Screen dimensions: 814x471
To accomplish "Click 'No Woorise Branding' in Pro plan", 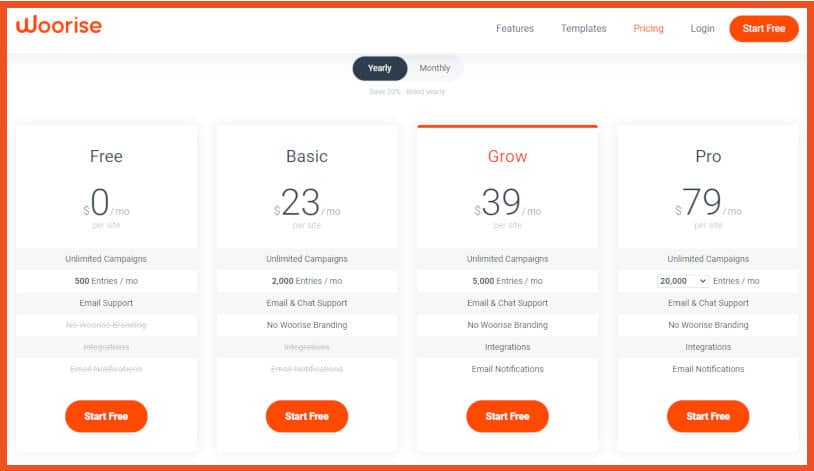I will tap(708, 325).
